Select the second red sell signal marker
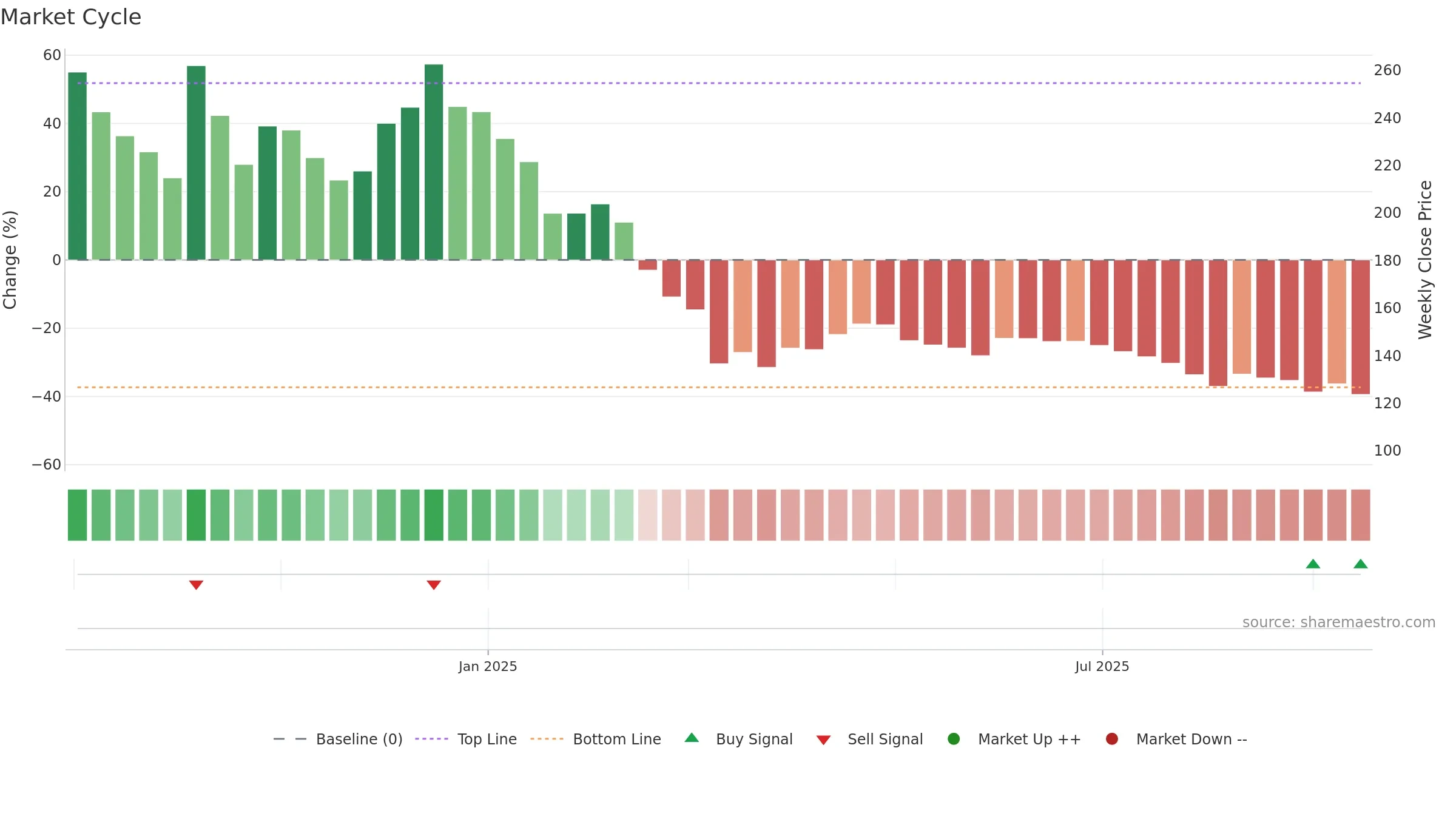Image resolution: width=1456 pixels, height=819 pixels. click(434, 585)
